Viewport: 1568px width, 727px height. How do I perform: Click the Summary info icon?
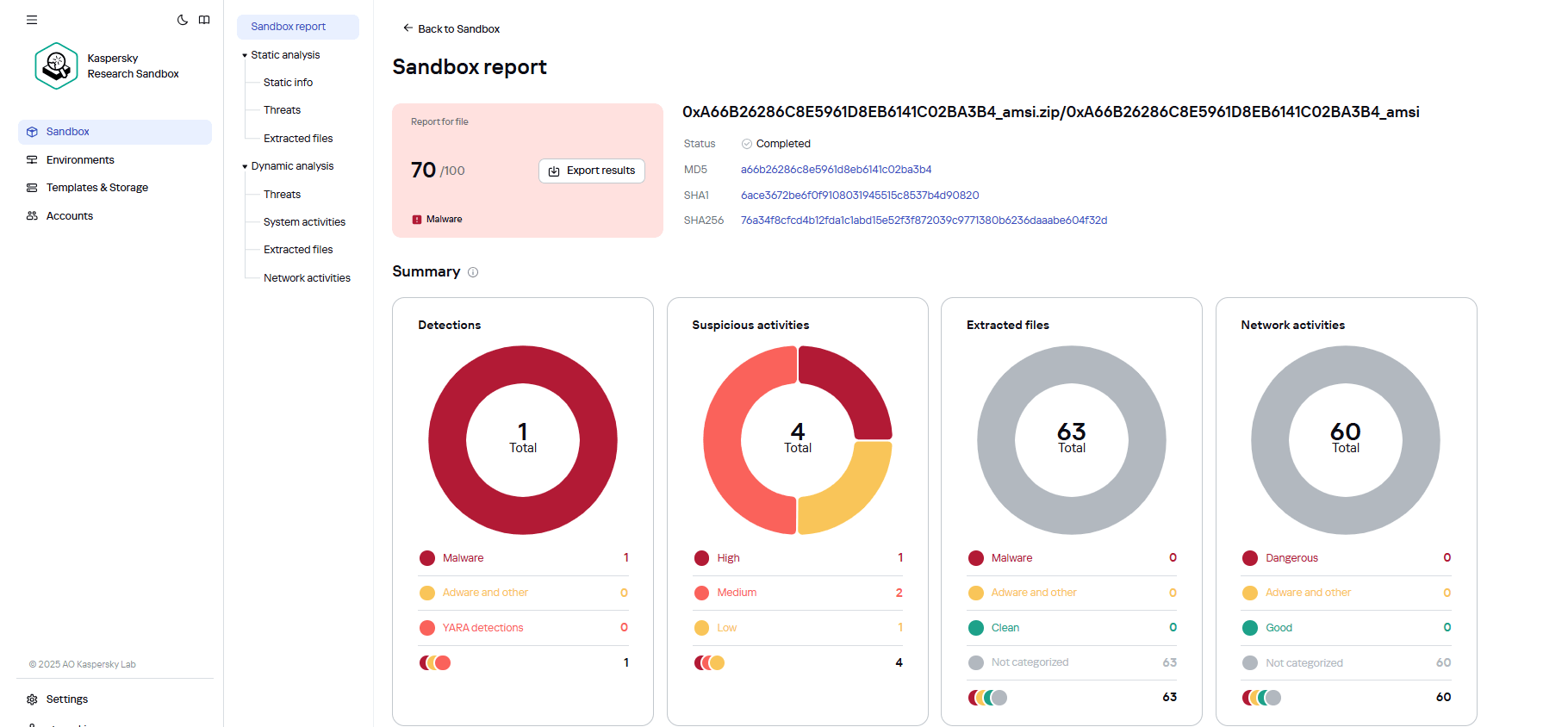[473, 272]
